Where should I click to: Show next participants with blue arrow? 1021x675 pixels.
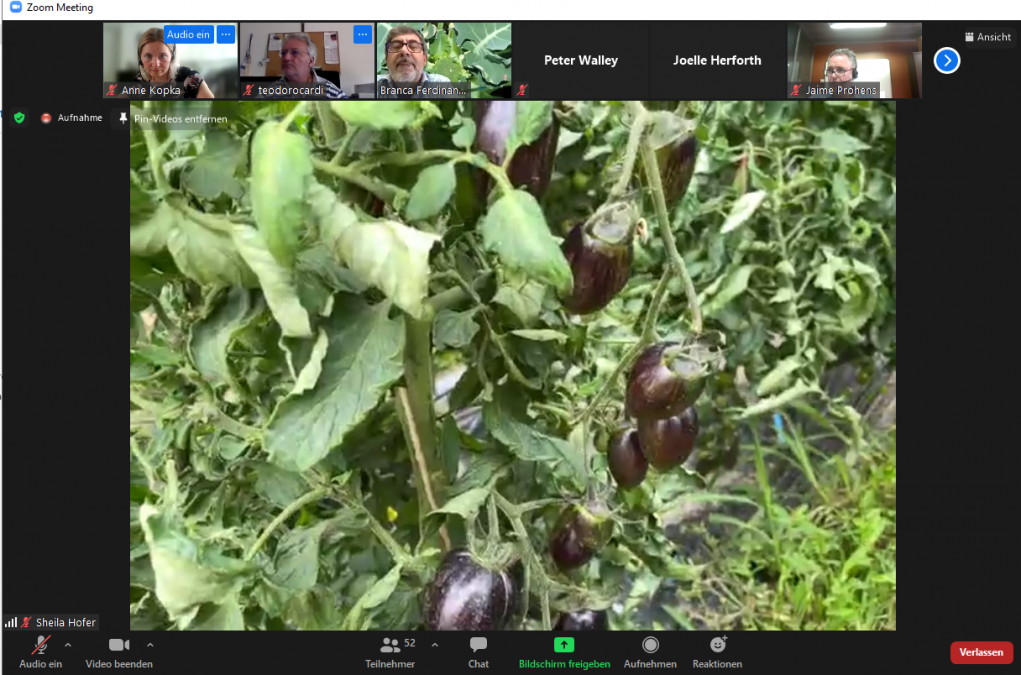point(947,61)
